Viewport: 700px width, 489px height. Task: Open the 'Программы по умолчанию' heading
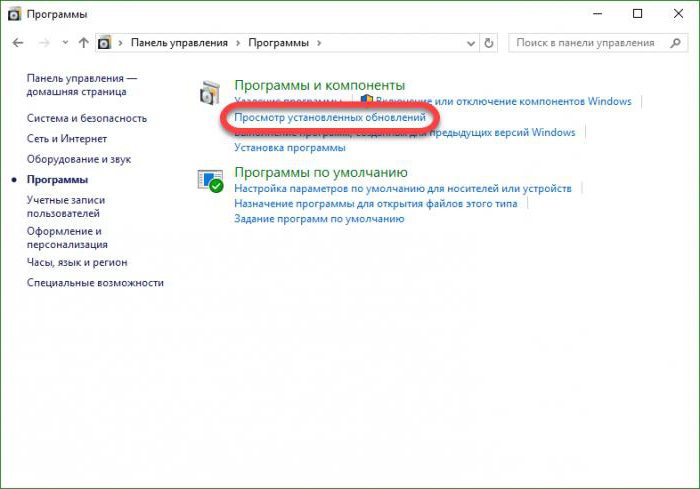click(321, 172)
